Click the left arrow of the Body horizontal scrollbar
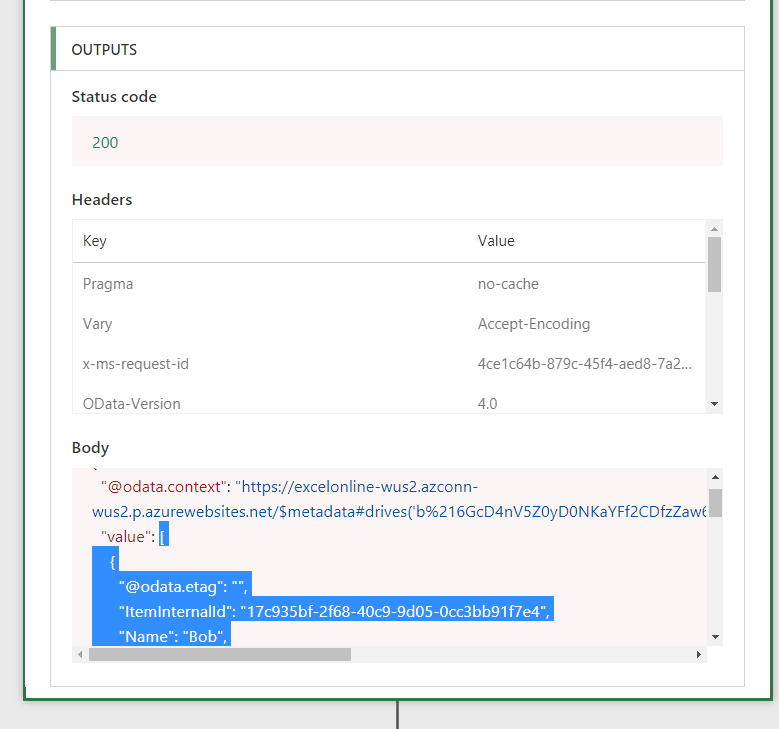This screenshot has width=779, height=729. (79, 654)
